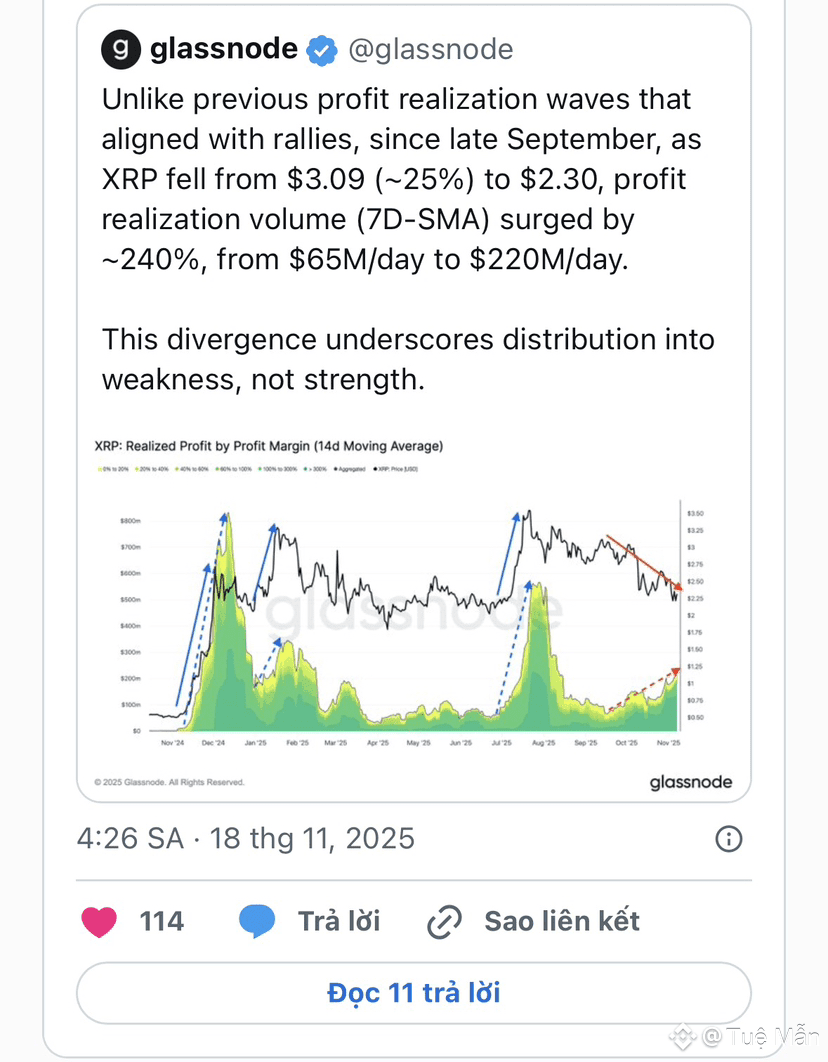Viewport: 828px width, 1062px height.
Task: Click the 114 likes count
Action: click(162, 922)
